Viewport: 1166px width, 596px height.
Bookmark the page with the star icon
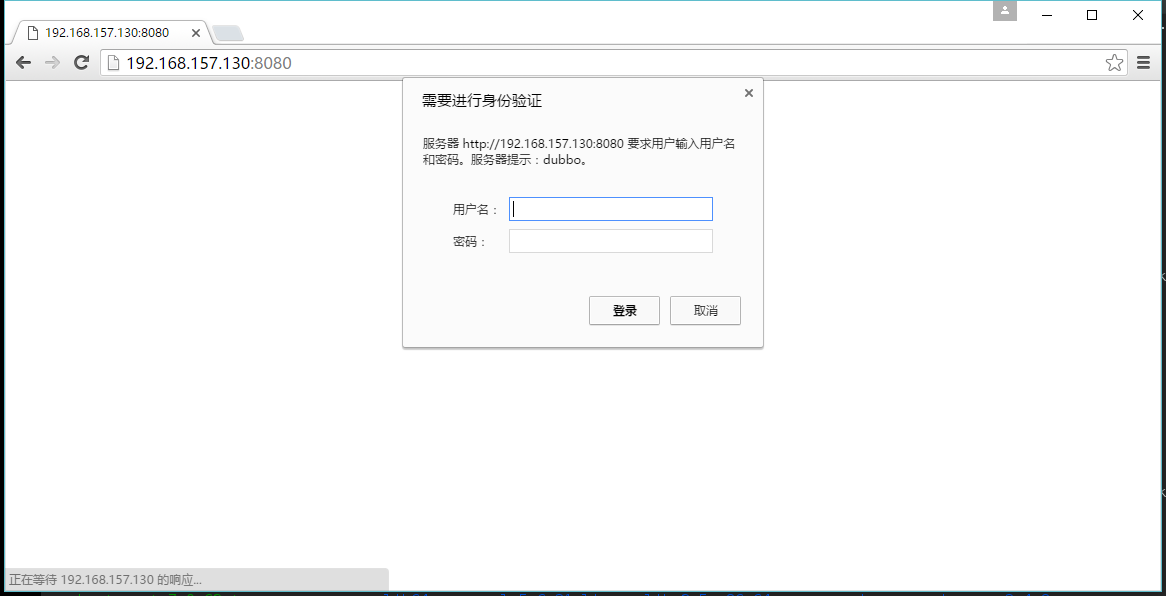[1114, 62]
